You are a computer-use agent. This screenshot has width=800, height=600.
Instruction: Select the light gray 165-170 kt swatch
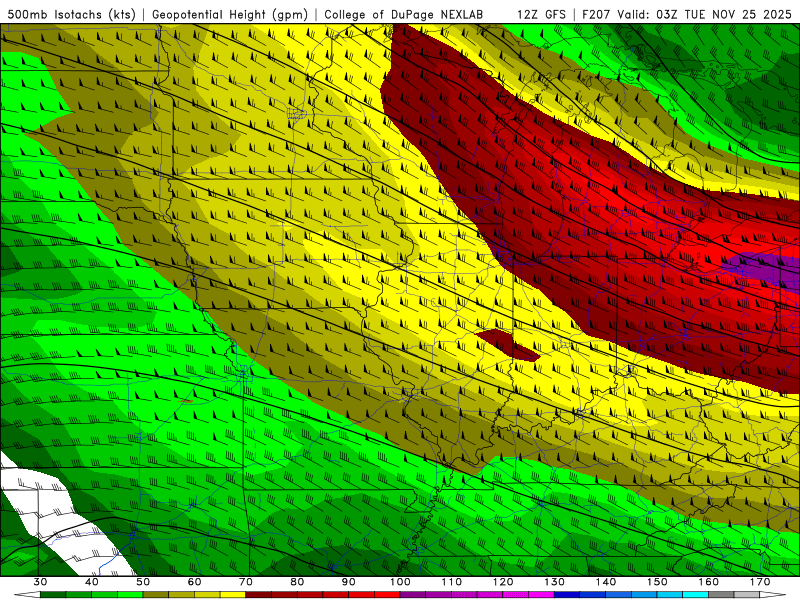pos(747,595)
